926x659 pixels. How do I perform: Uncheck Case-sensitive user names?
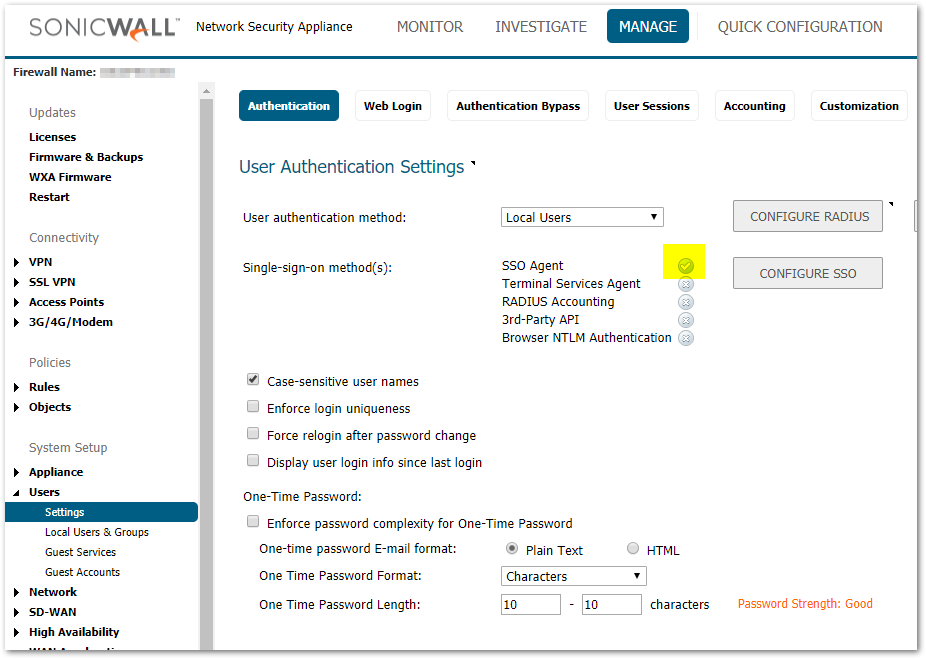coord(253,380)
